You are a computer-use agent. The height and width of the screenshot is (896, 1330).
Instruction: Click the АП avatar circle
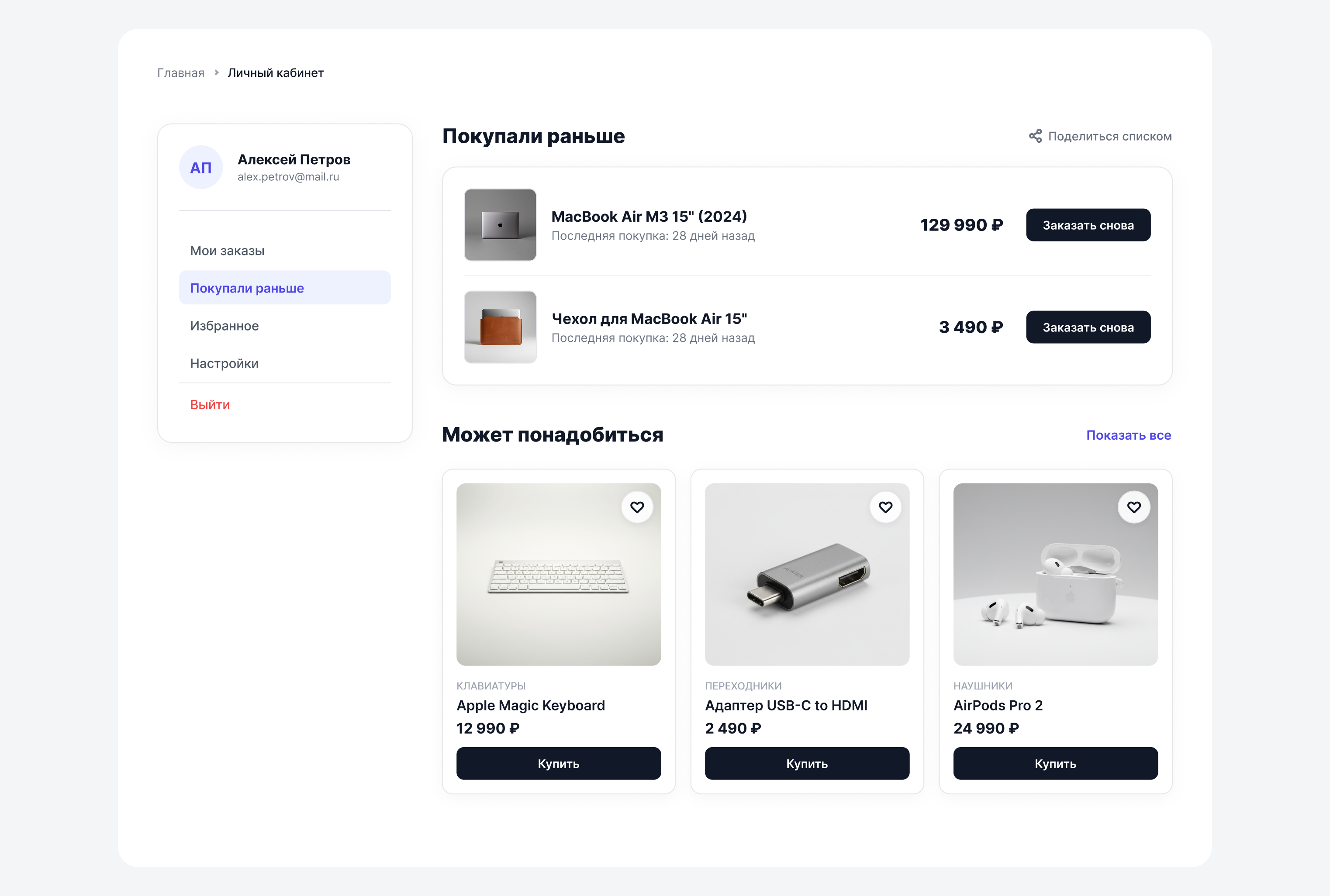point(200,167)
